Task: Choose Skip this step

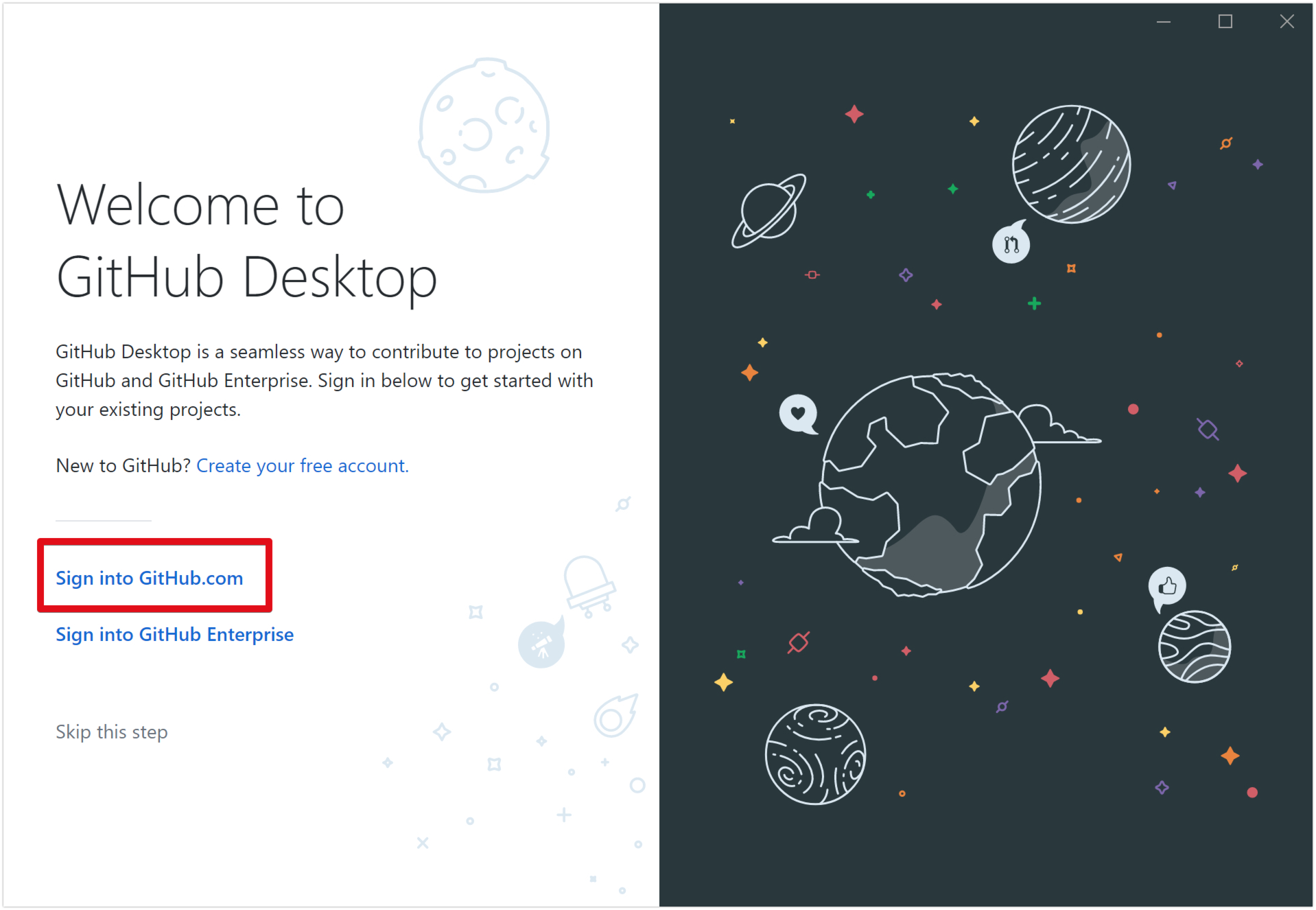Action: coord(112,732)
